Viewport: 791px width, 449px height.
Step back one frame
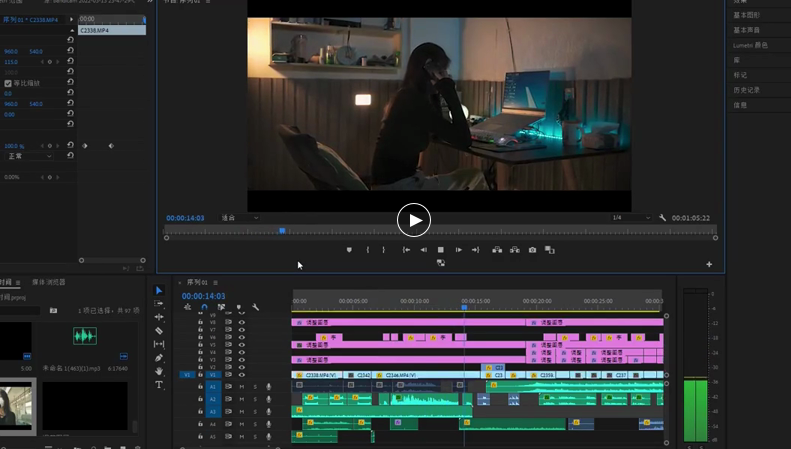point(424,250)
